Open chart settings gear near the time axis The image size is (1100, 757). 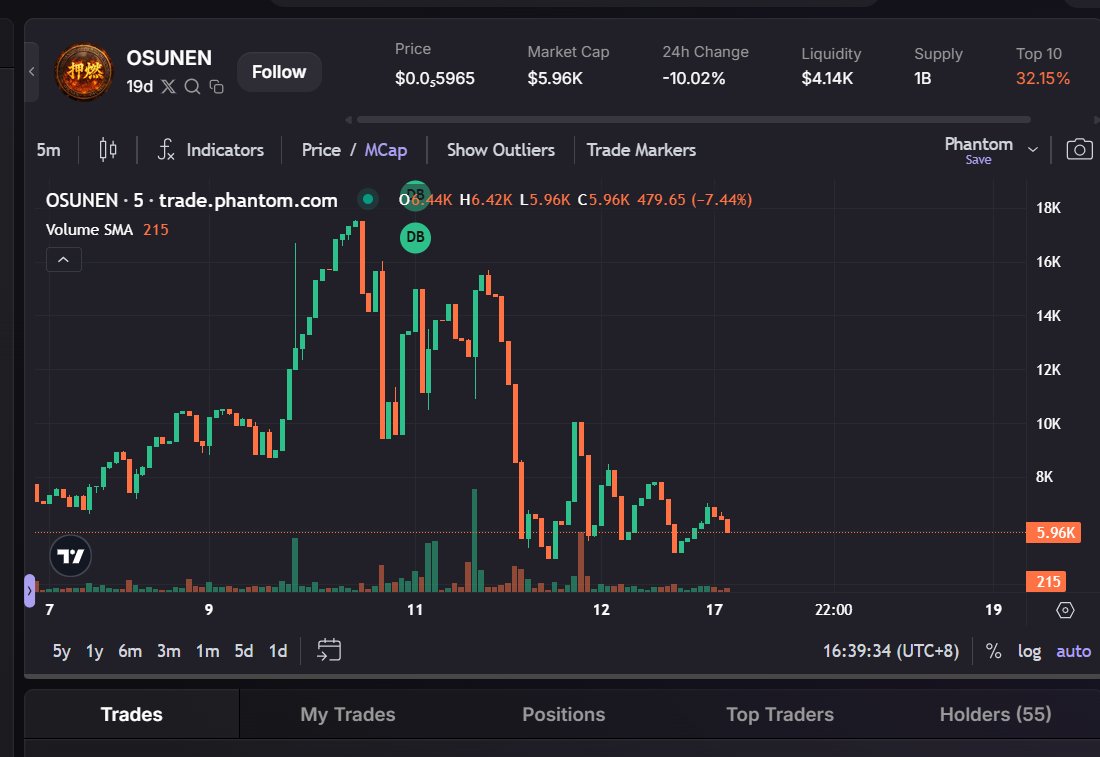click(1065, 610)
